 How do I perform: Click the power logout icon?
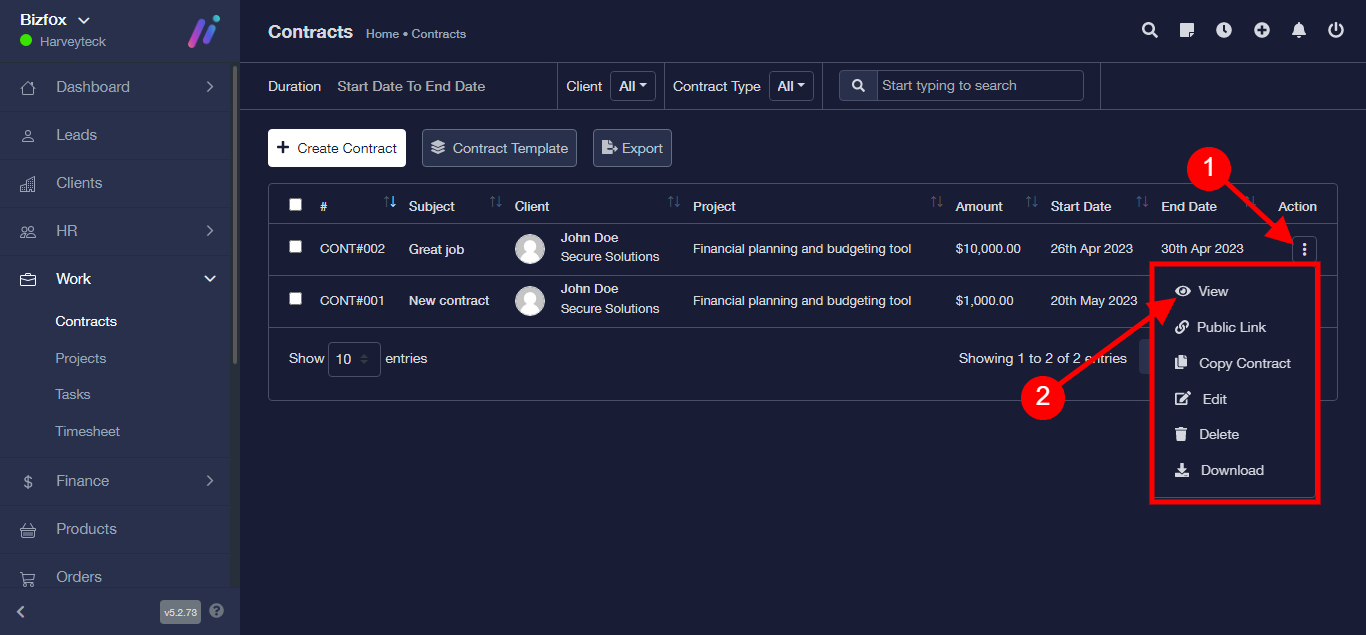(1336, 31)
